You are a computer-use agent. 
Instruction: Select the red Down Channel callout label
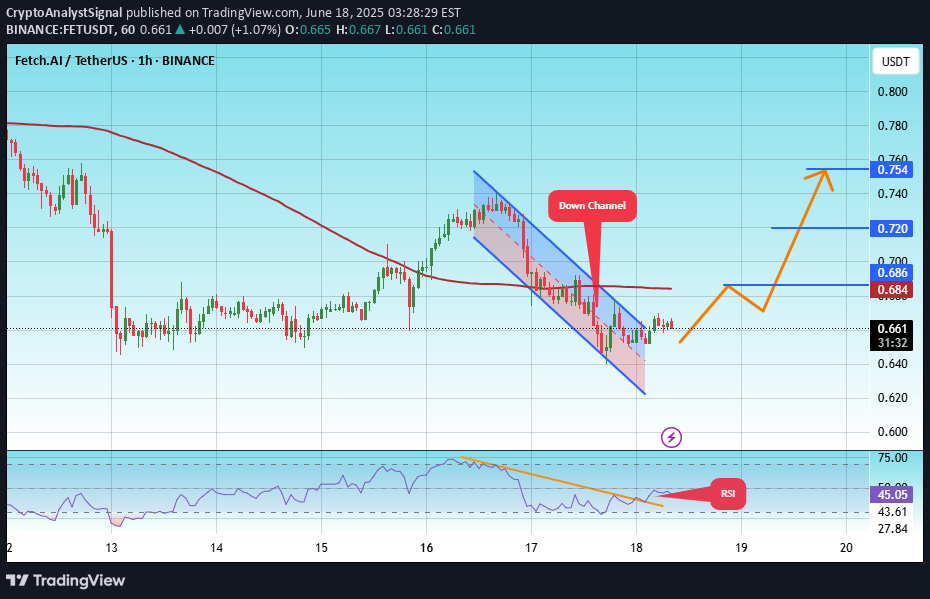592,206
